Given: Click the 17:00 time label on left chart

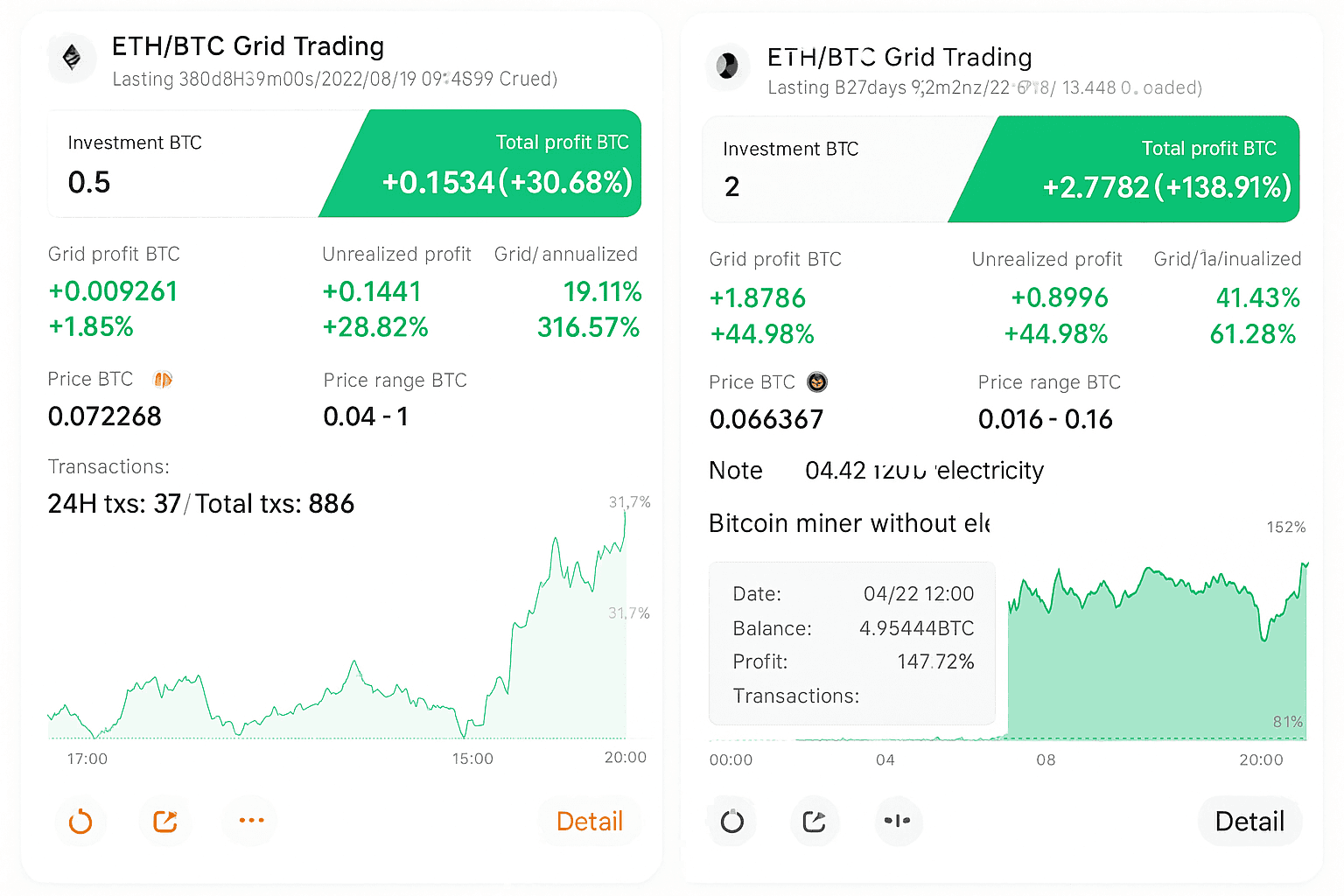Looking at the screenshot, I should 87,759.
